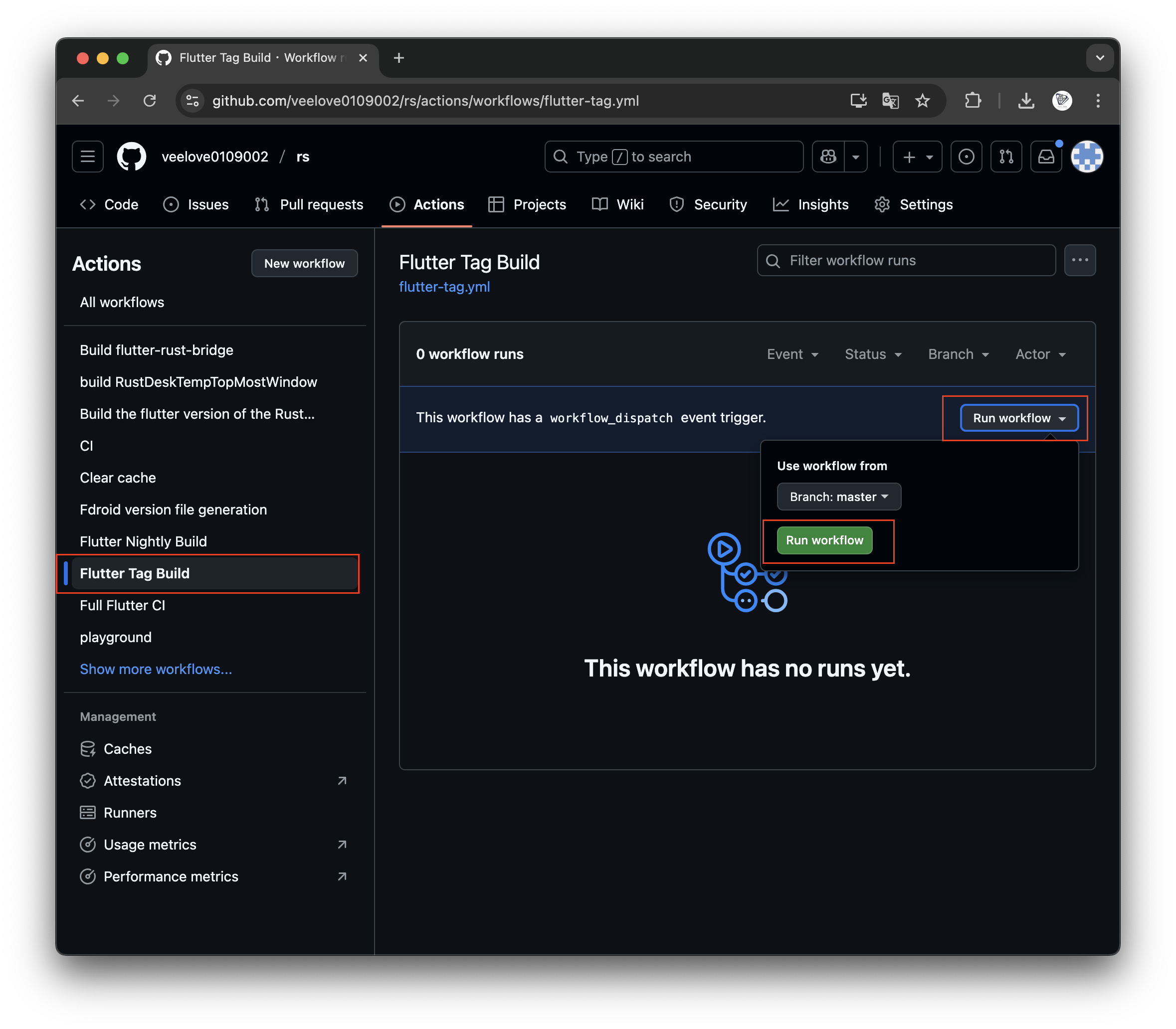Screen dimensions: 1176x1029
Task: Open the create new plus dropdown
Action: 917,157
